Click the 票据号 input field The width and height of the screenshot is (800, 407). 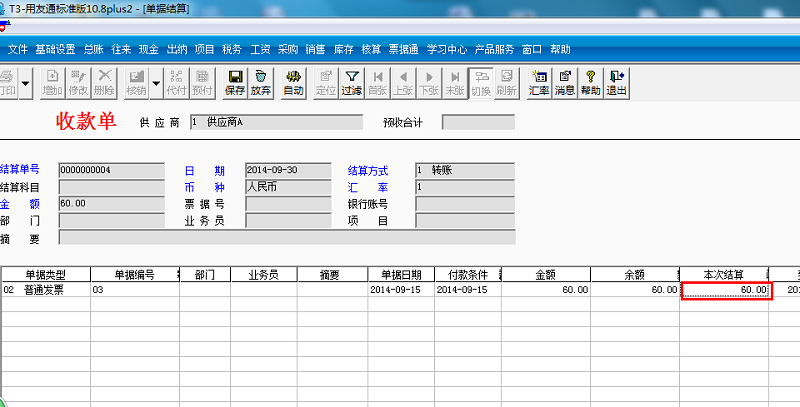(288, 204)
